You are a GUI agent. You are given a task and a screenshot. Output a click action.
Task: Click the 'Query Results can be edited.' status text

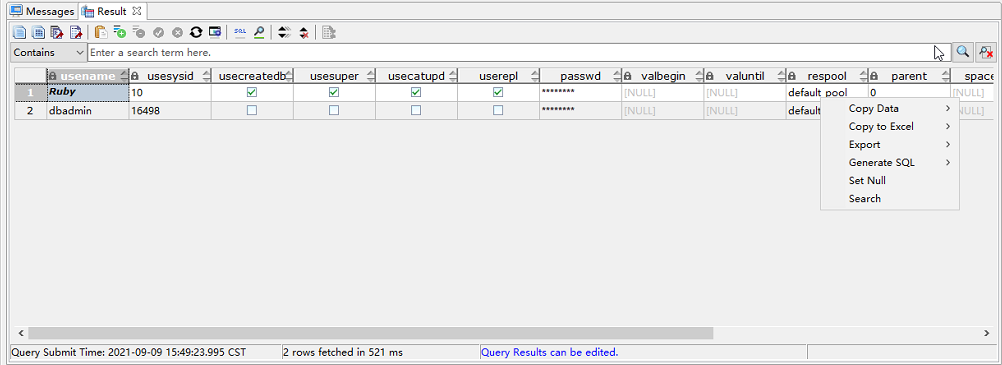tap(550, 352)
